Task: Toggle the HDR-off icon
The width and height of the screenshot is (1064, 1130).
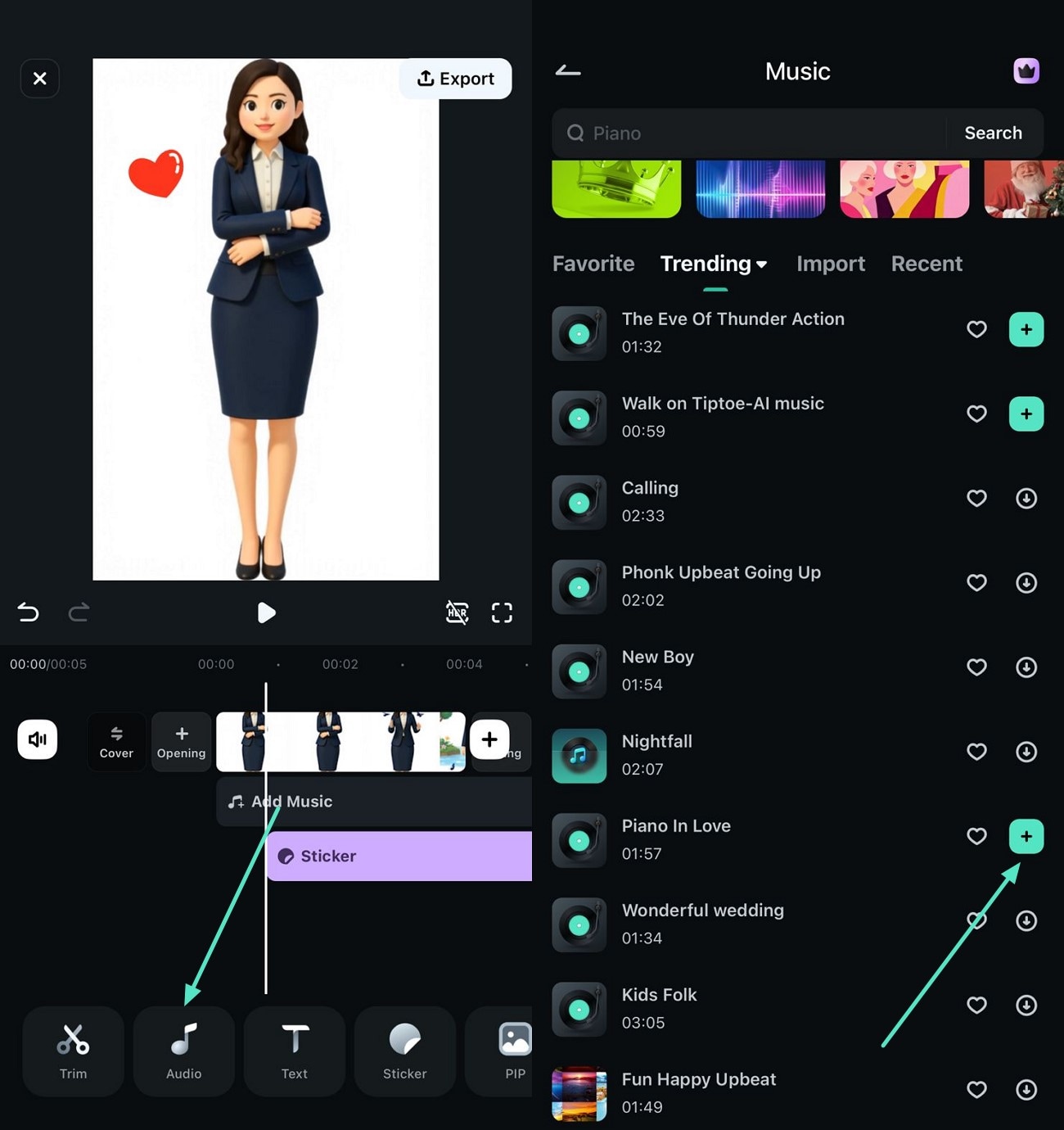Action: (x=457, y=612)
